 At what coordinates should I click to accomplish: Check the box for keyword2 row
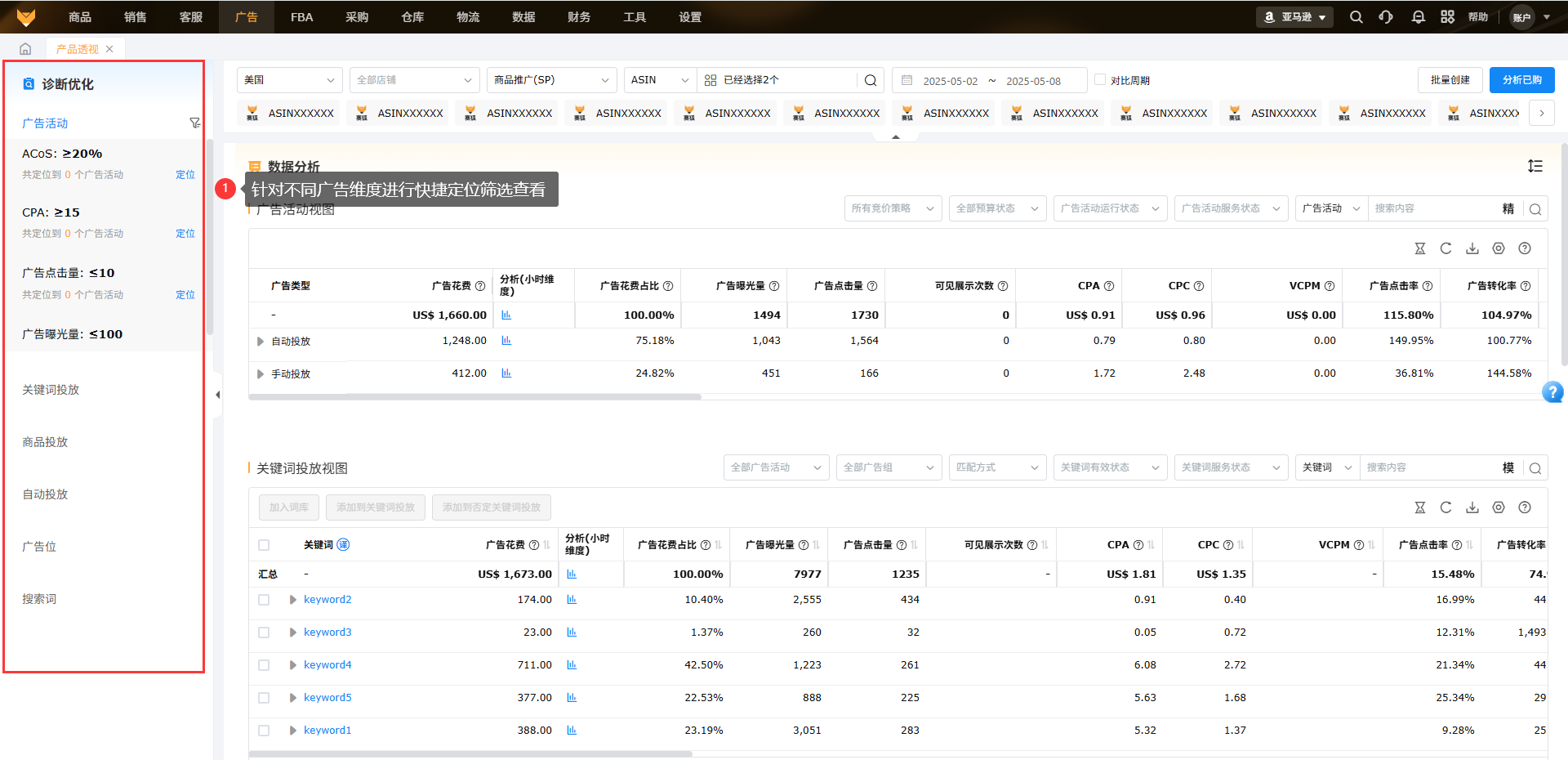264,600
